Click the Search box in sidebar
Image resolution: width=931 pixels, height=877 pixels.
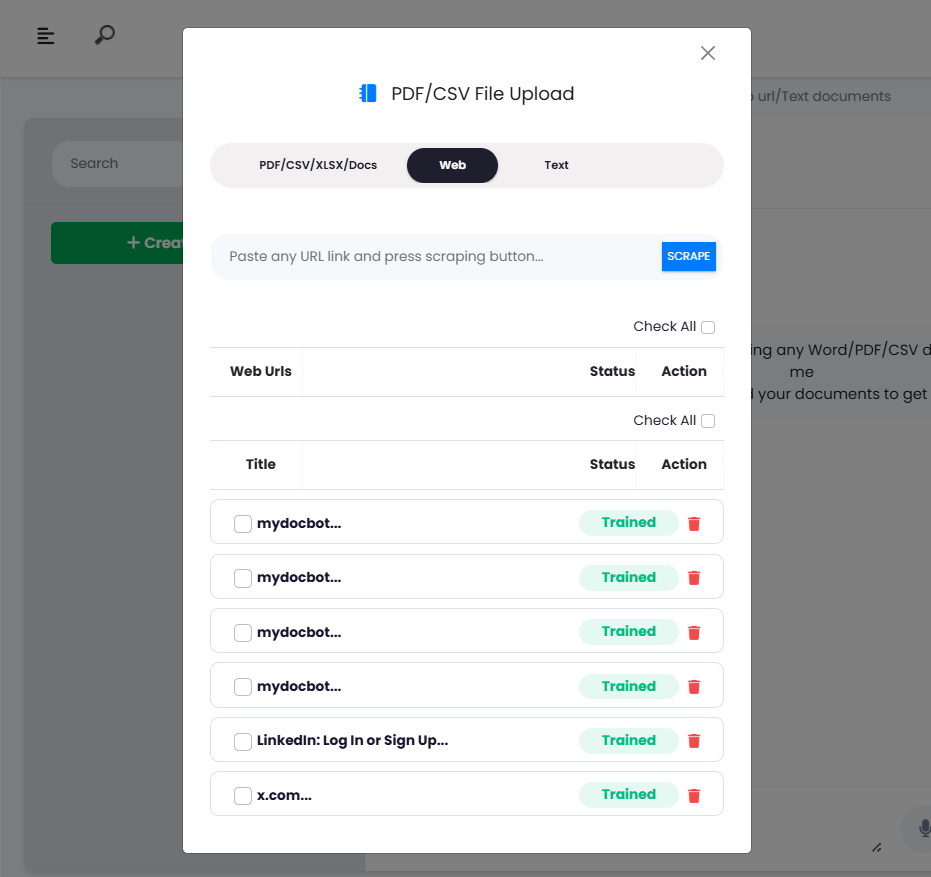[115, 163]
